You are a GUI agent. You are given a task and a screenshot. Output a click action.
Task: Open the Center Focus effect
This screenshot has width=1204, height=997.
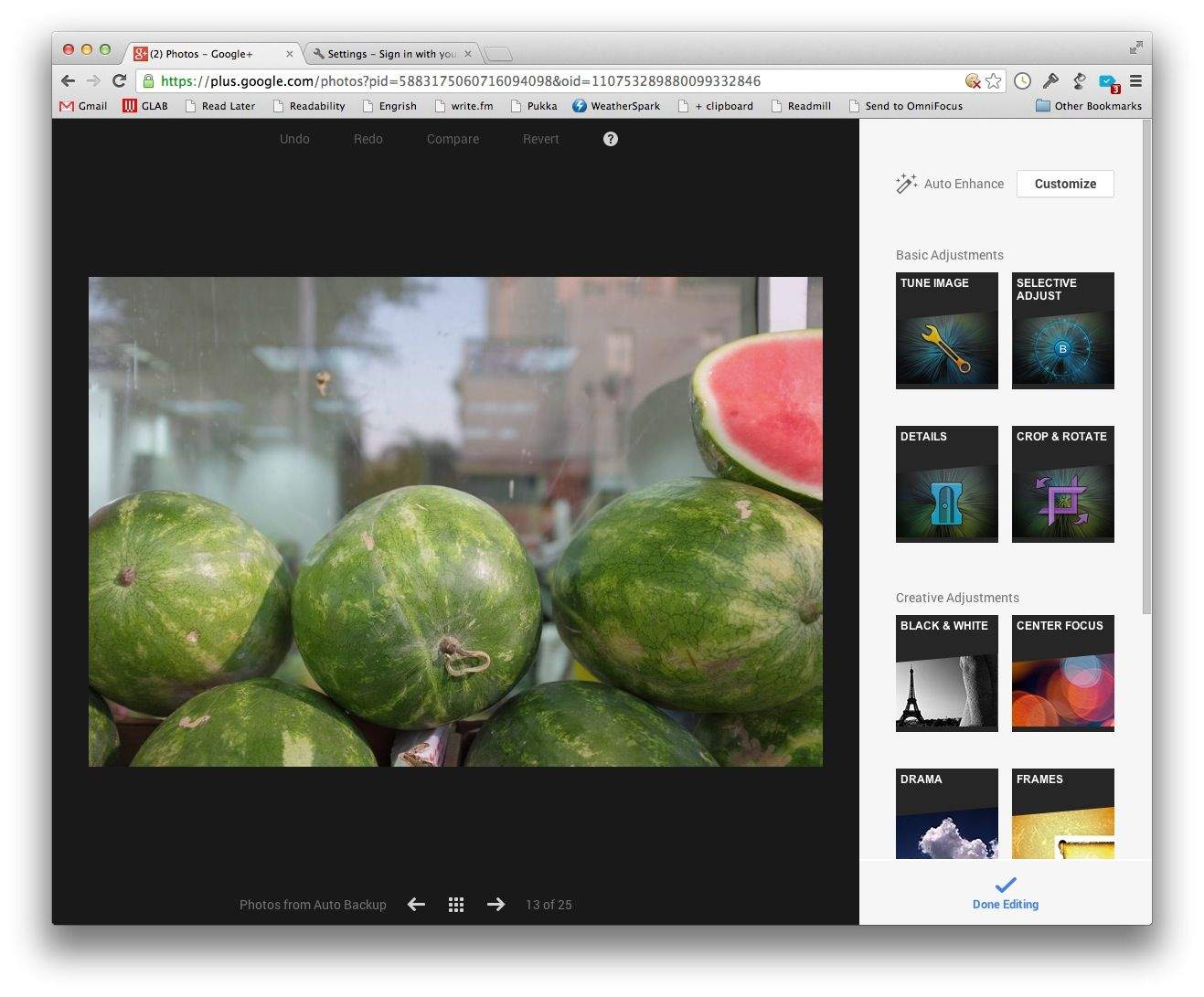(1062, 674)
